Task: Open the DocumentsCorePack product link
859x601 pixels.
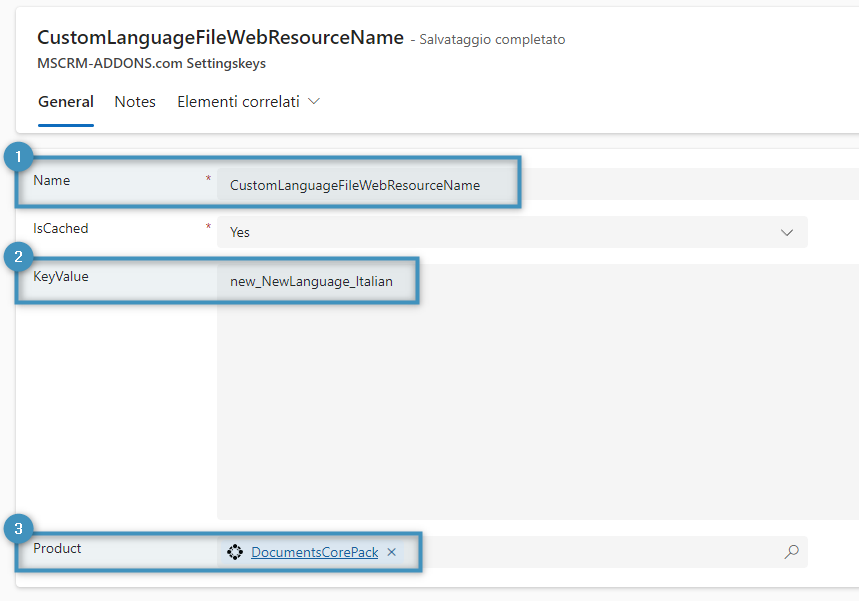Action: [314, 552]
